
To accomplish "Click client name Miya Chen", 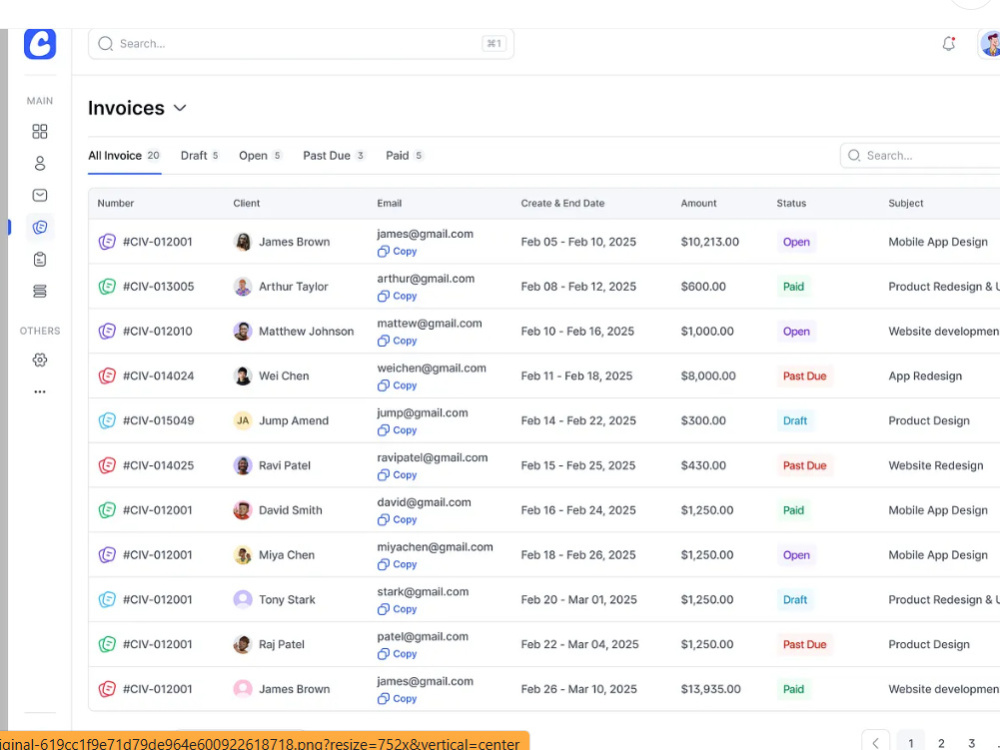I will point(286,555).
